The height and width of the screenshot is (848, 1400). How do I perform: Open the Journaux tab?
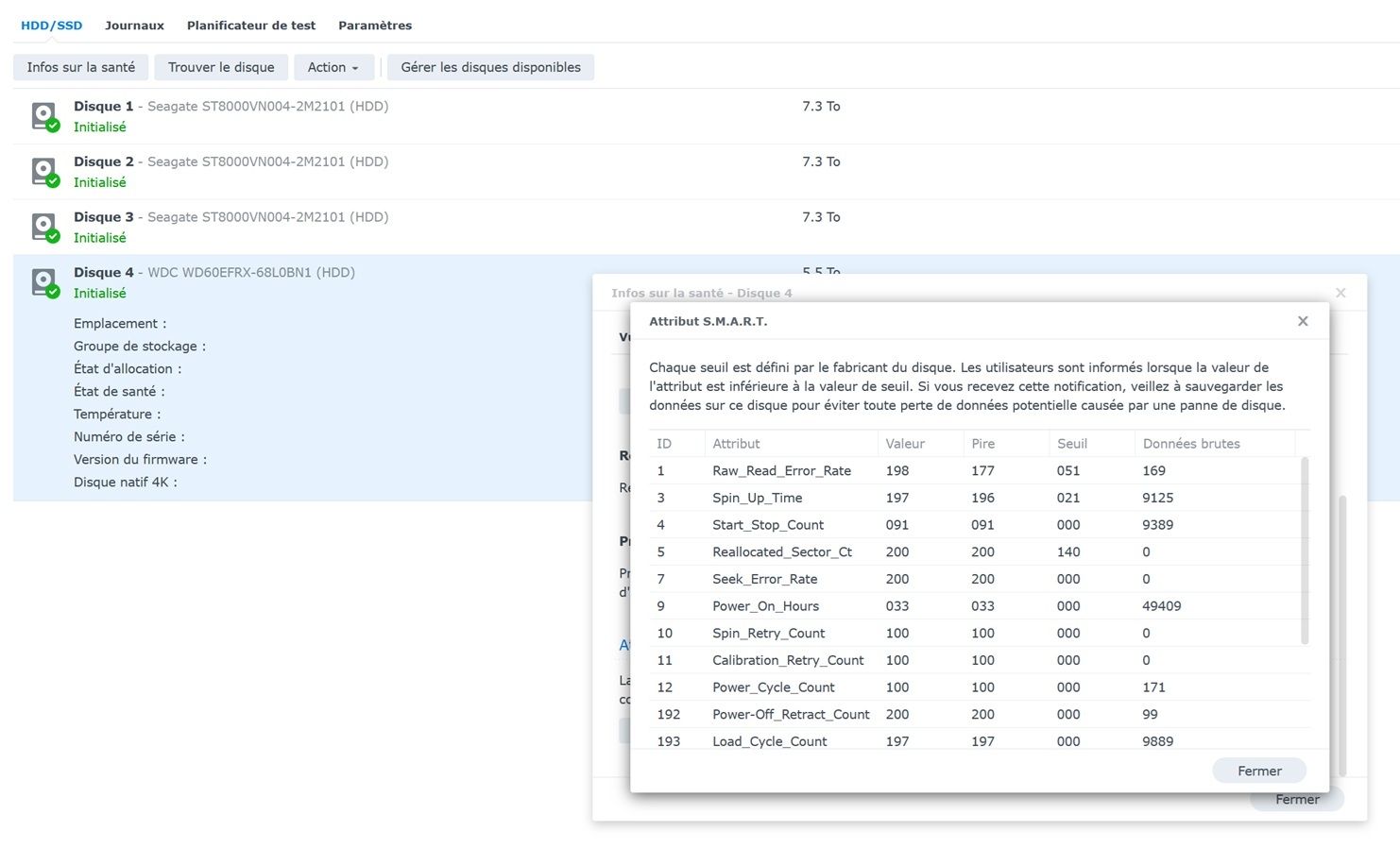(x=134, y=25)
